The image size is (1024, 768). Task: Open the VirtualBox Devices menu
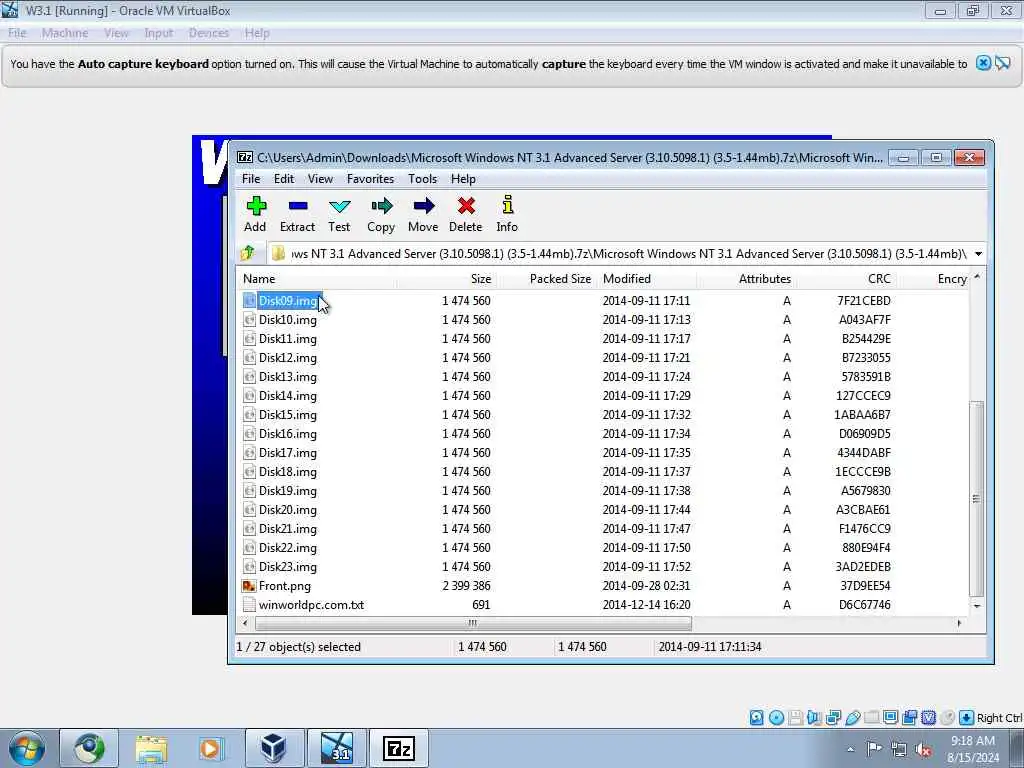point(209,33)
